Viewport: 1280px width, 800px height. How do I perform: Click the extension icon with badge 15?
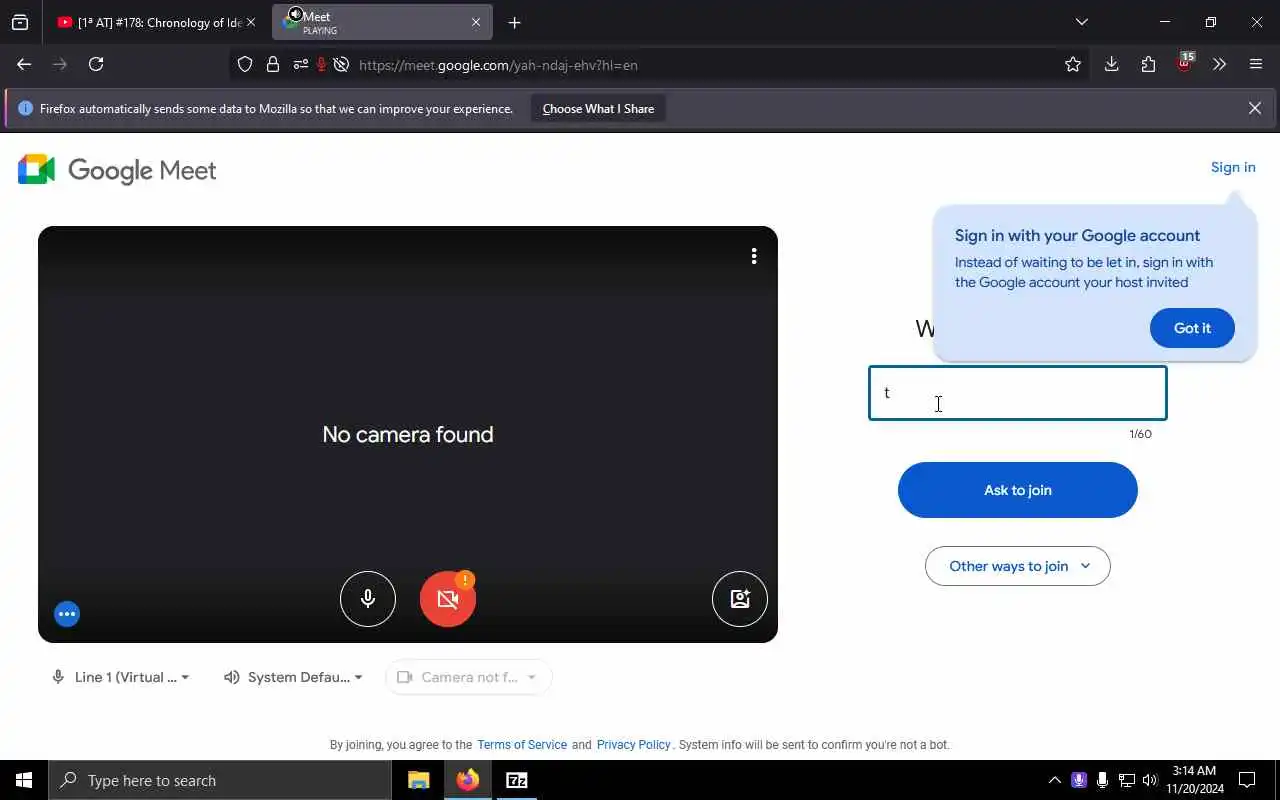[x=1185, y=64]
